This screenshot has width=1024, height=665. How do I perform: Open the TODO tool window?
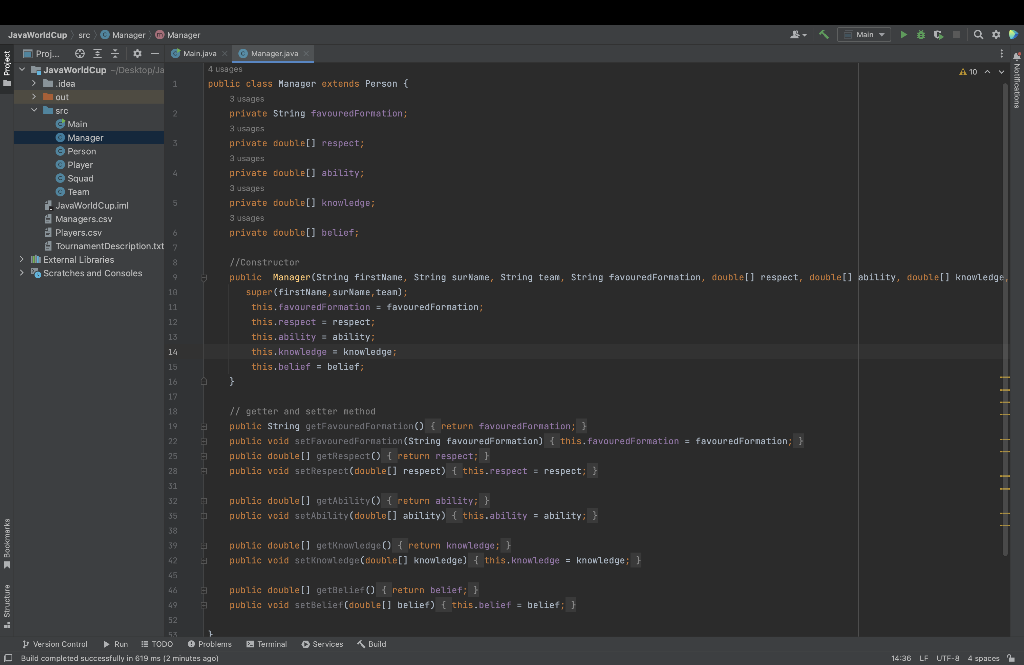pos(157,644)
